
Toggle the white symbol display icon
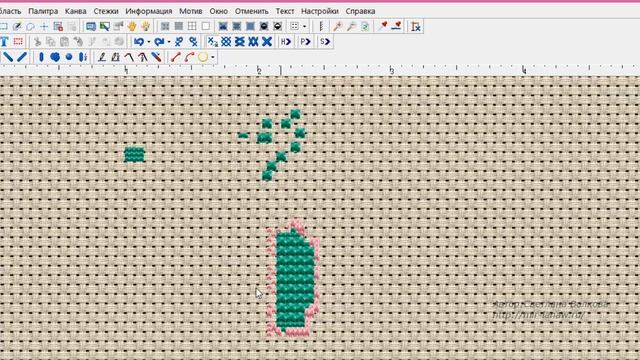[278, 27]
